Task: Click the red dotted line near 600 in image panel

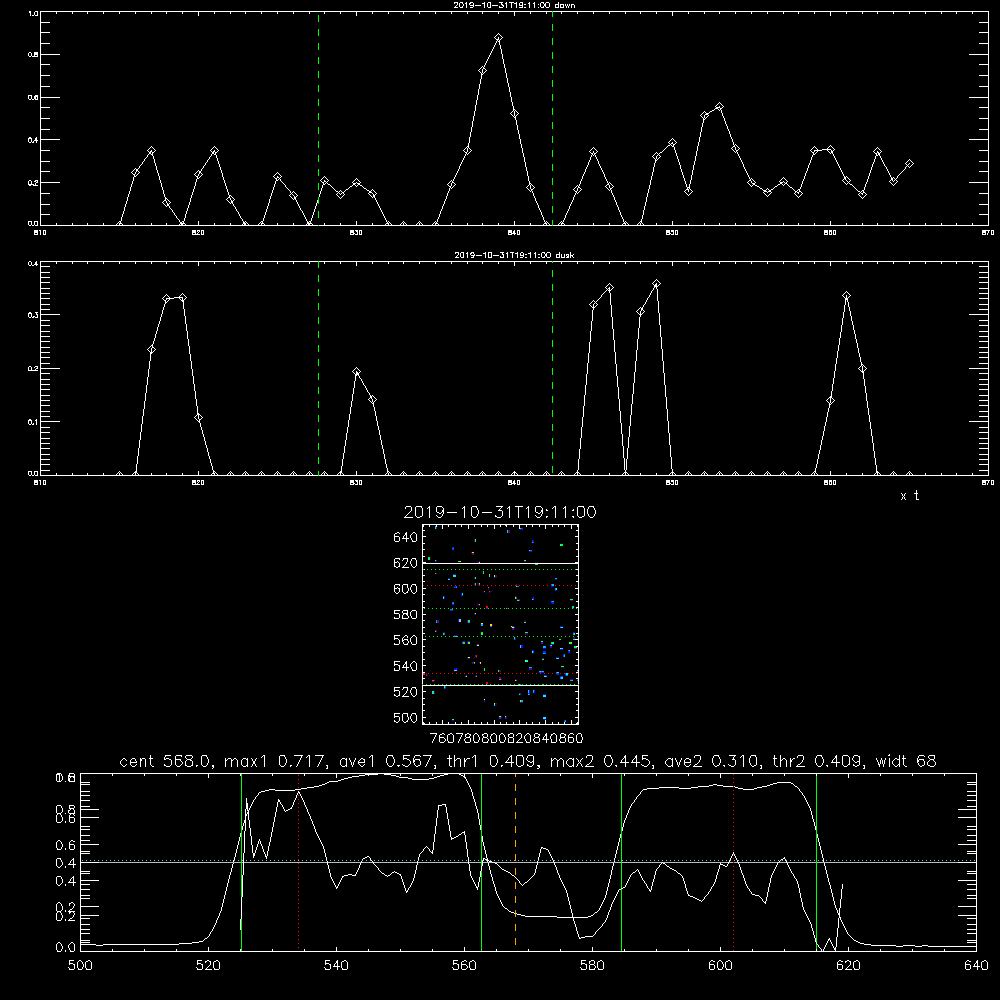Action: tap(501, 585)
